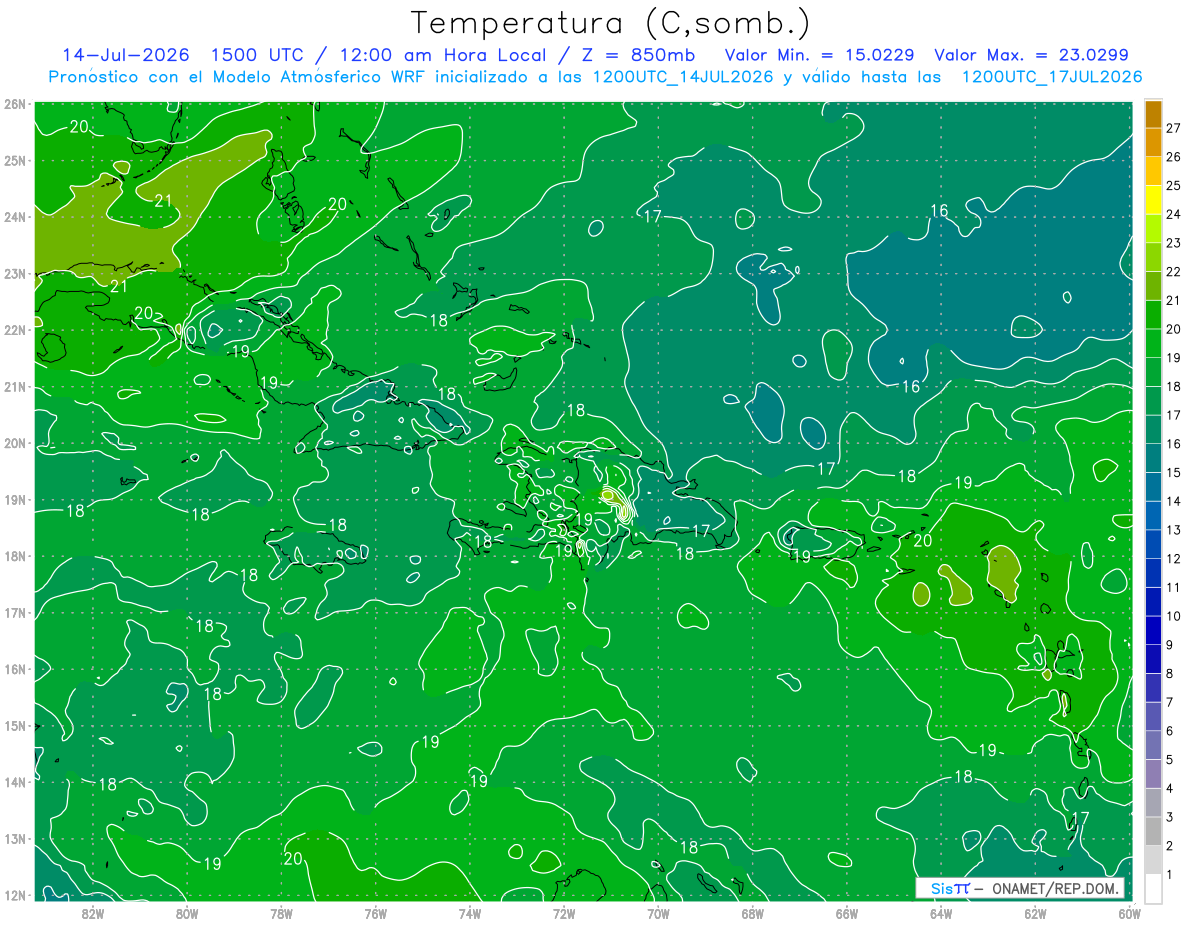
Task: Click the color scale label "24"
Action: point(1174,214)
